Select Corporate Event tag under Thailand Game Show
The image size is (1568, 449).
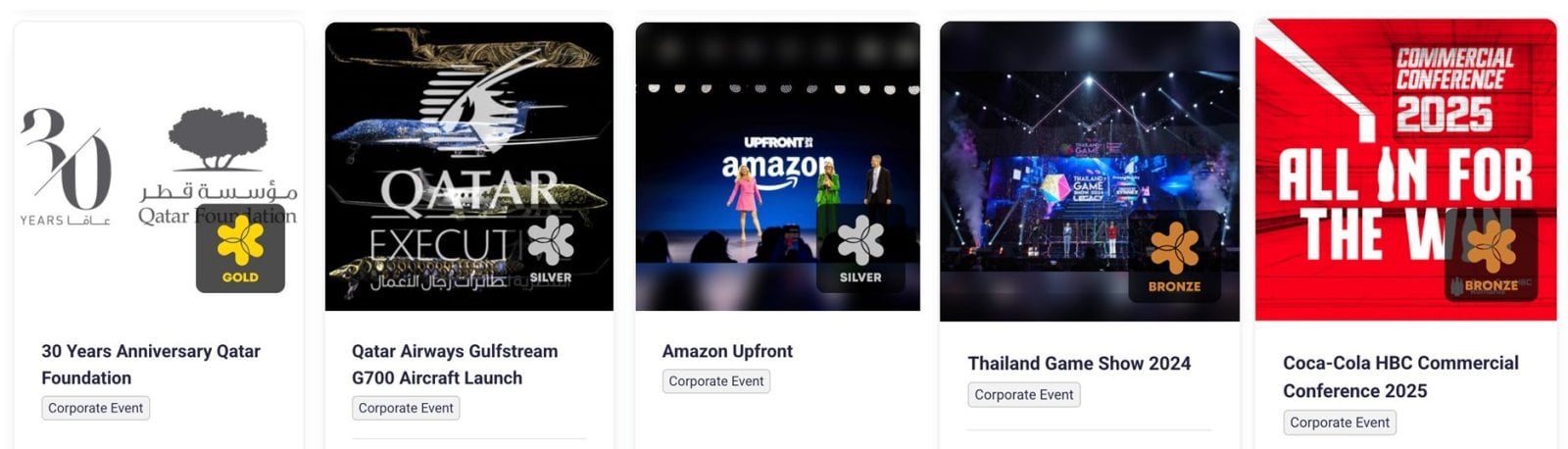(1024, 395)
